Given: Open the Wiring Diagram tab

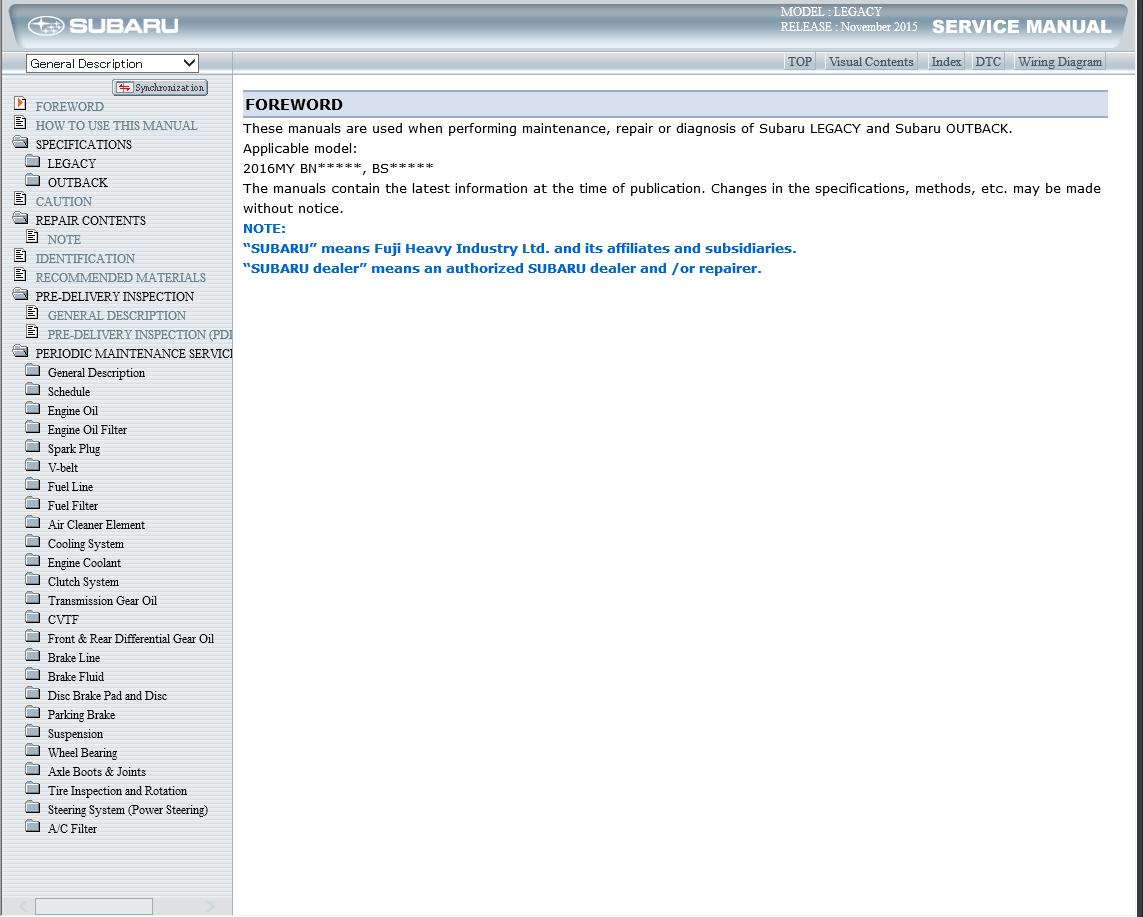Looking at the screenshot, I should 1060,62.
